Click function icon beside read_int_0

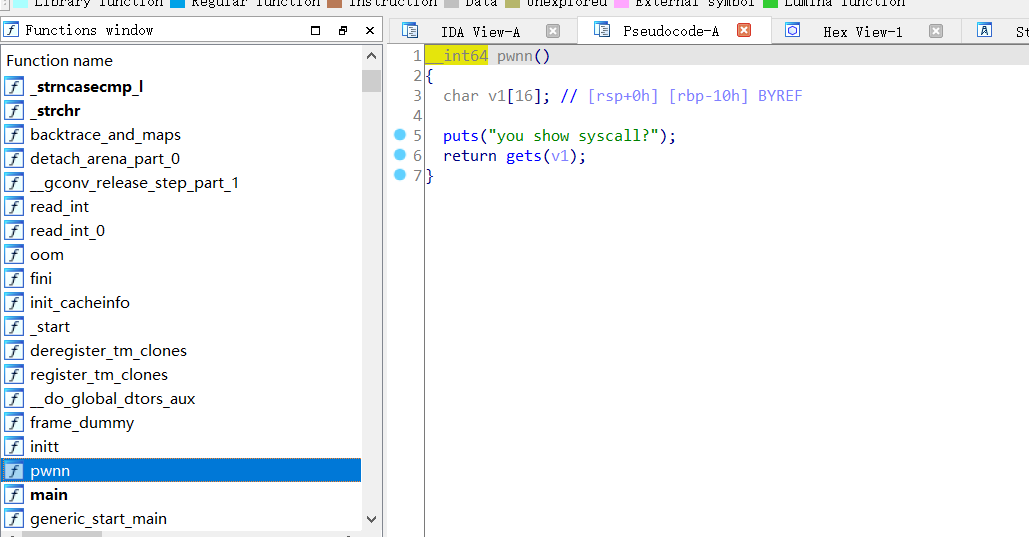[14, 230]
